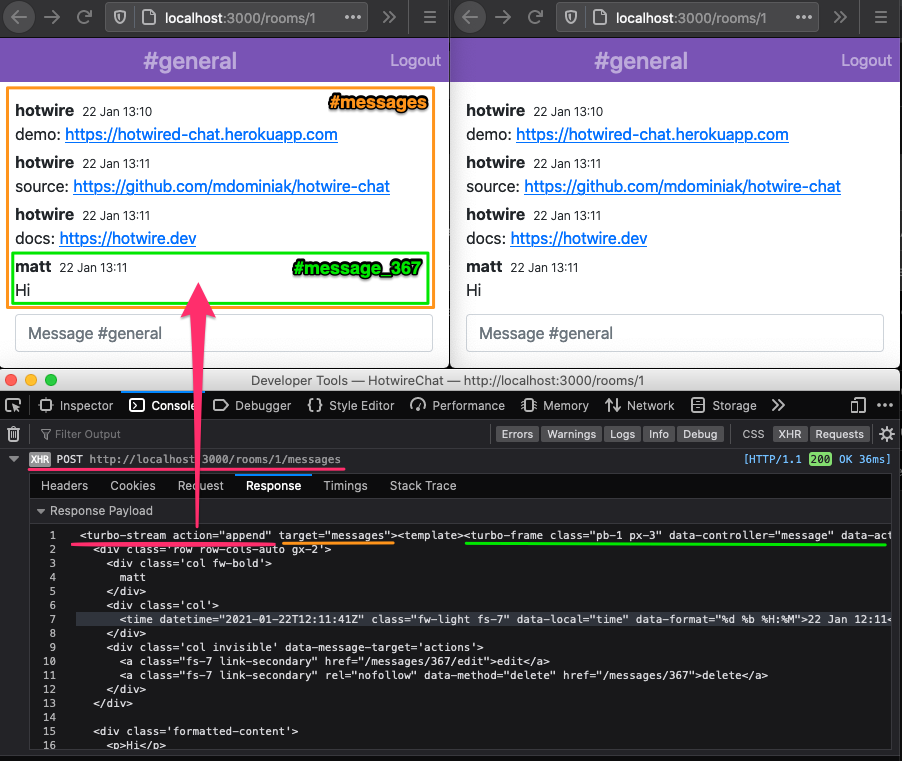
Task: Open page actions dots in right browser address bar
Action: (x=804, y=18)
